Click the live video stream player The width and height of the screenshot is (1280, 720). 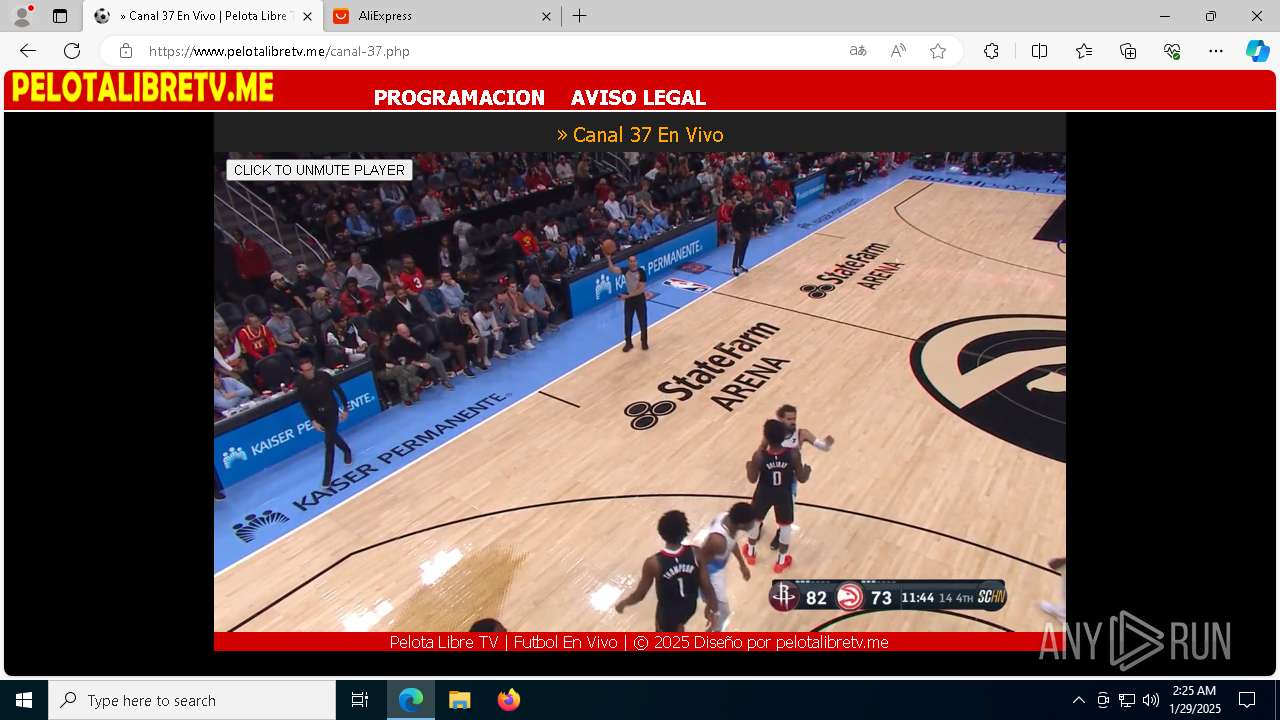tap(640, 392)
